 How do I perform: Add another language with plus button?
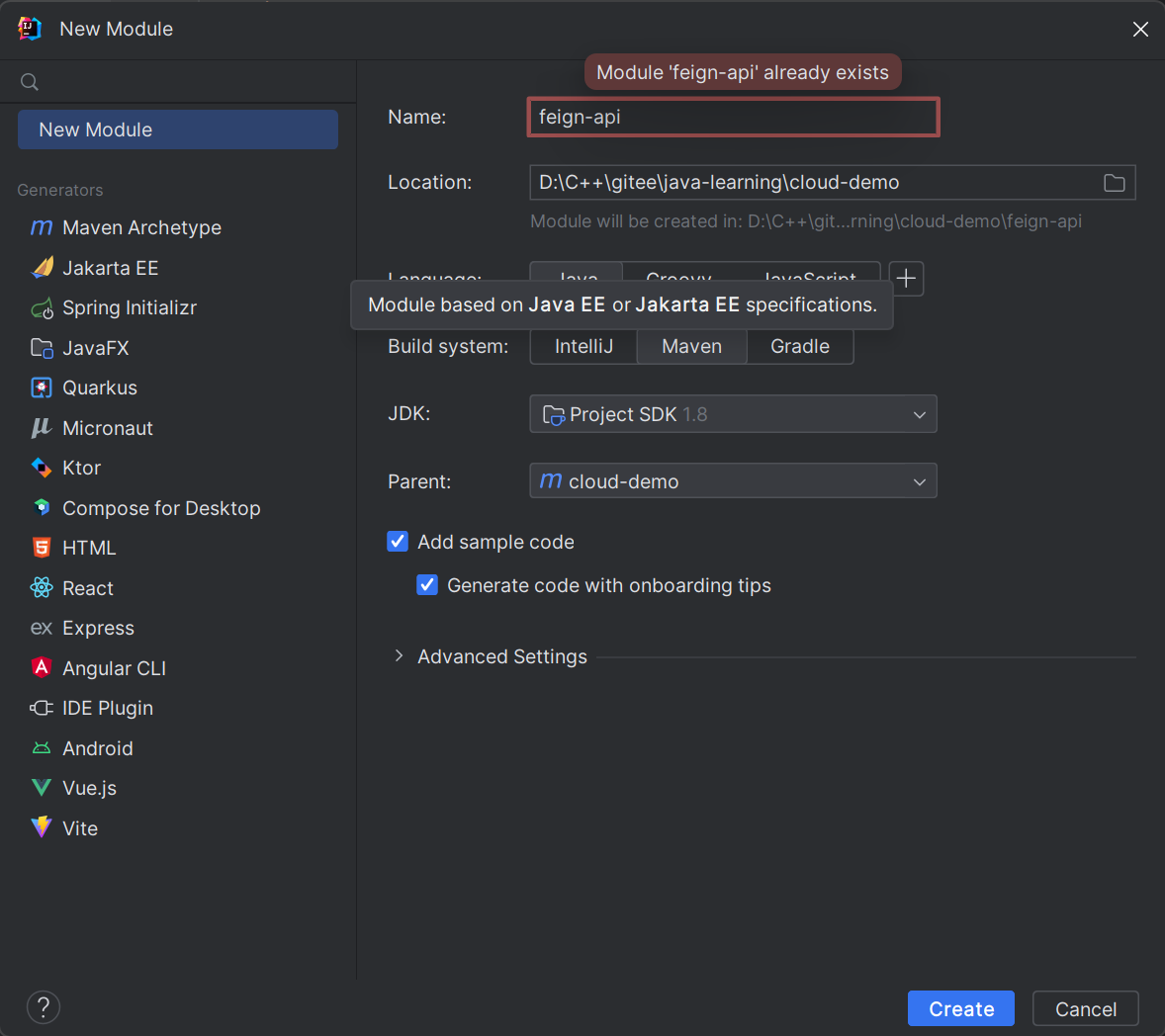click(906, 279)
